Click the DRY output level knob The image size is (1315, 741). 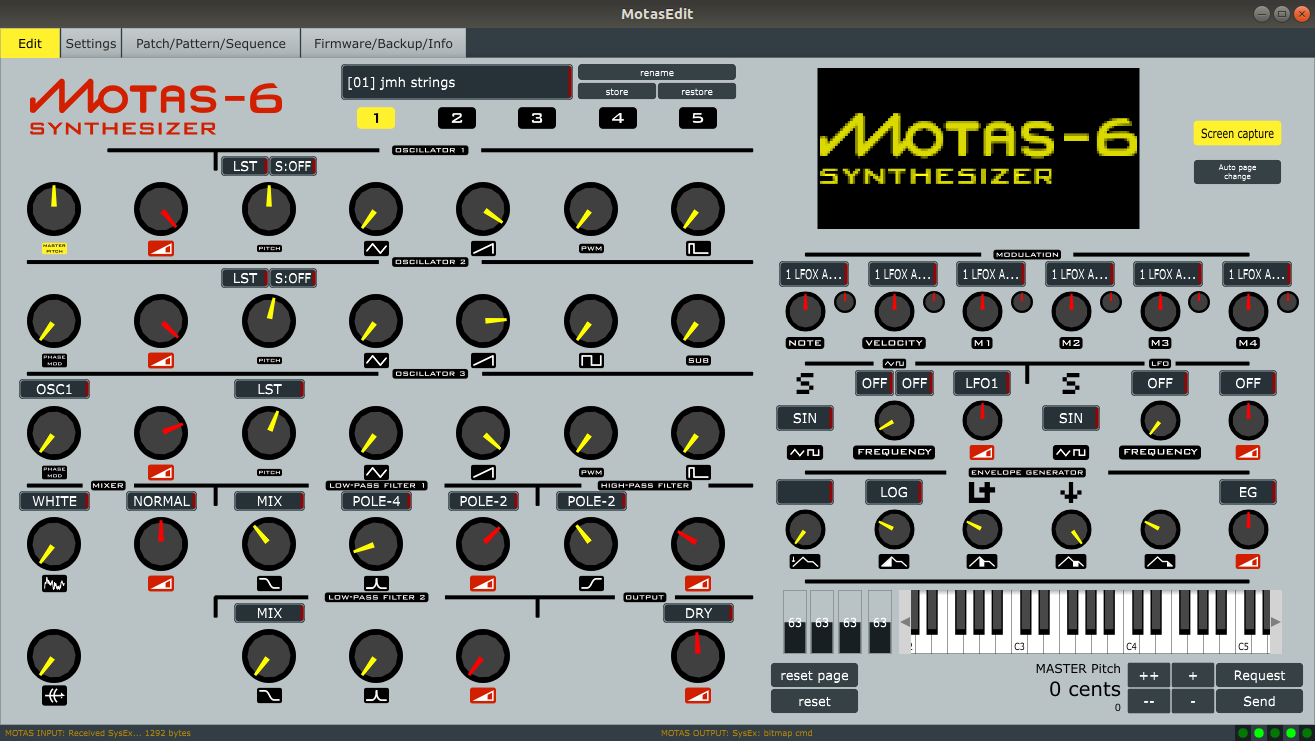(x=698, y=655)
